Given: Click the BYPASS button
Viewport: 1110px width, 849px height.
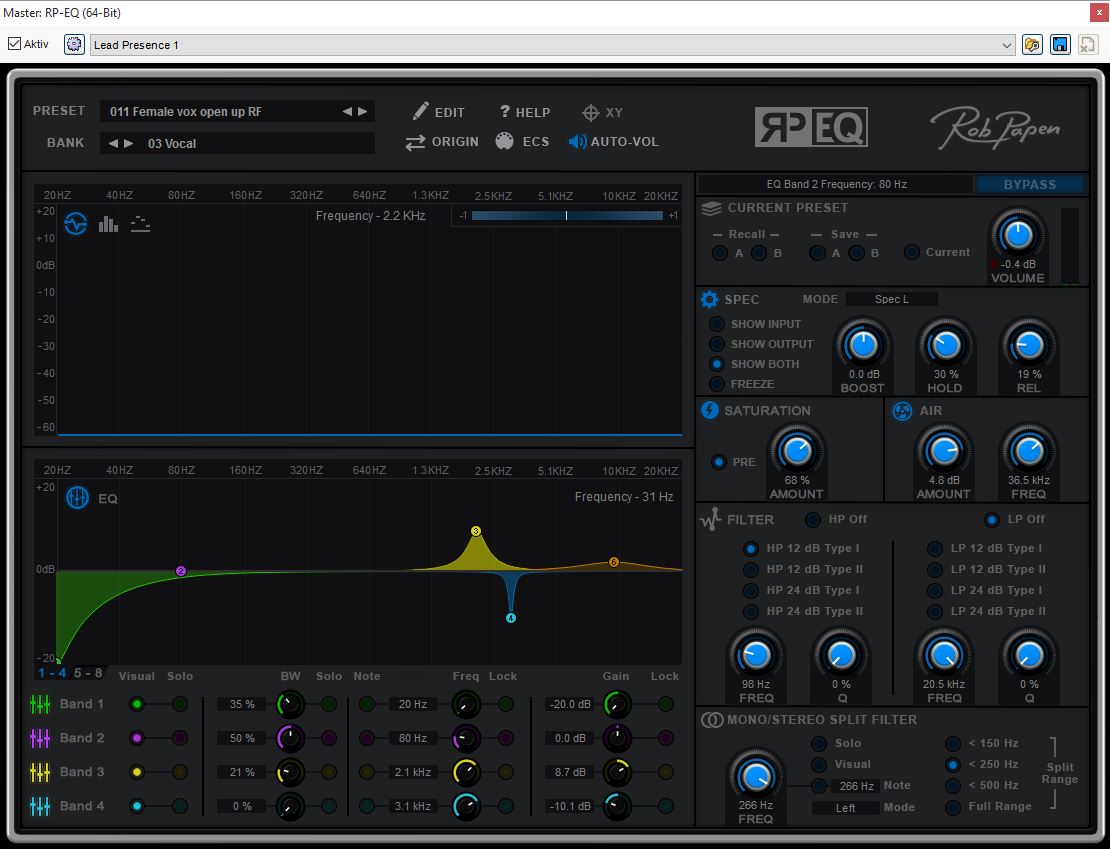Looking at the screenshot, I should [1030, 184].
